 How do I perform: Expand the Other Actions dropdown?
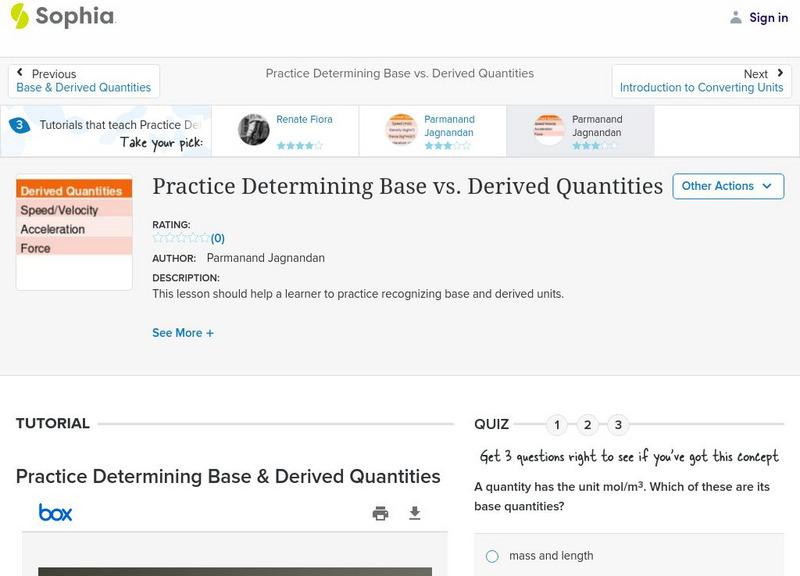pyautogui.click(x=728, y=186)
